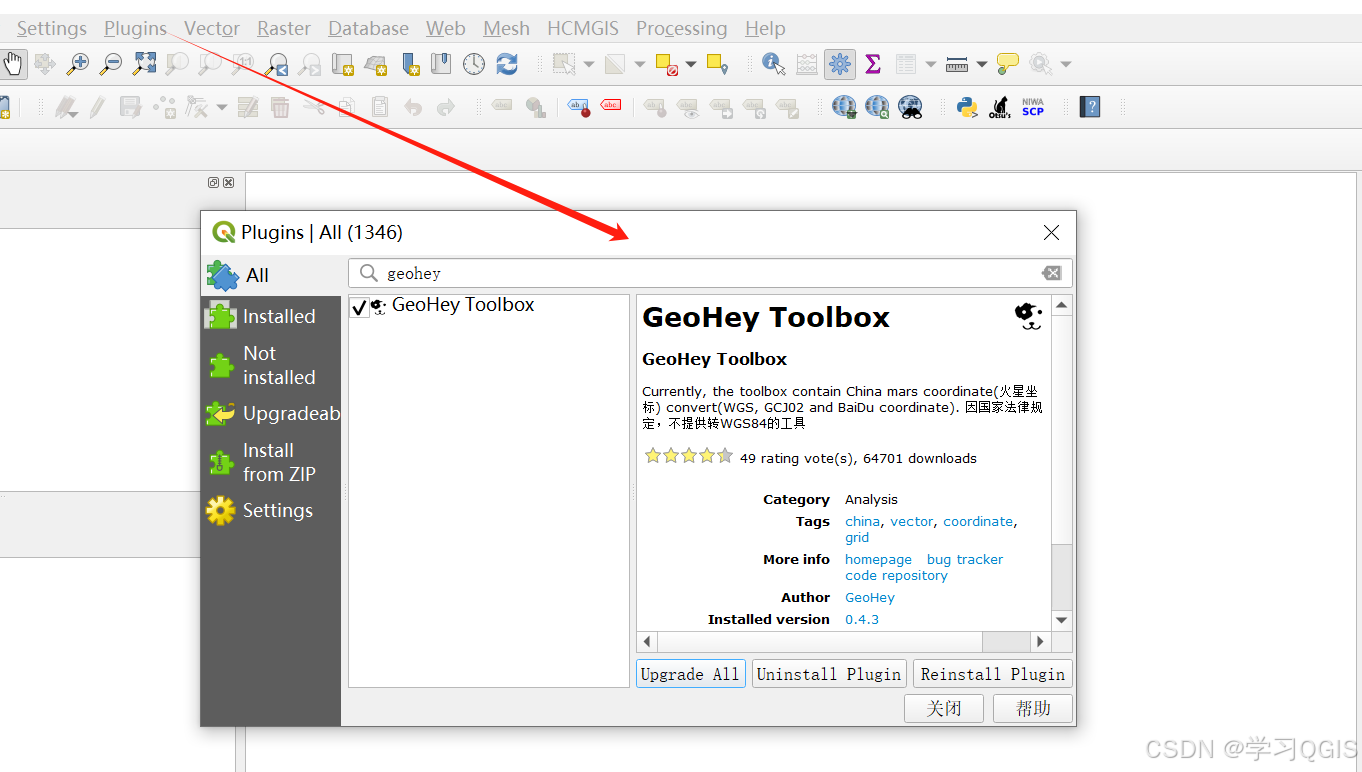Show the Spatial Bookmarks panel
The image size is (1362, 772).
click(x=441, y=64)
